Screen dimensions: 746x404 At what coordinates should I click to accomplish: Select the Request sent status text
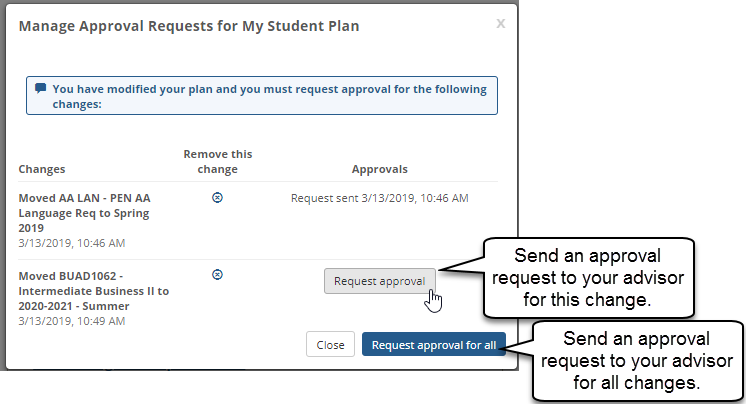click(x=379, y=198)
